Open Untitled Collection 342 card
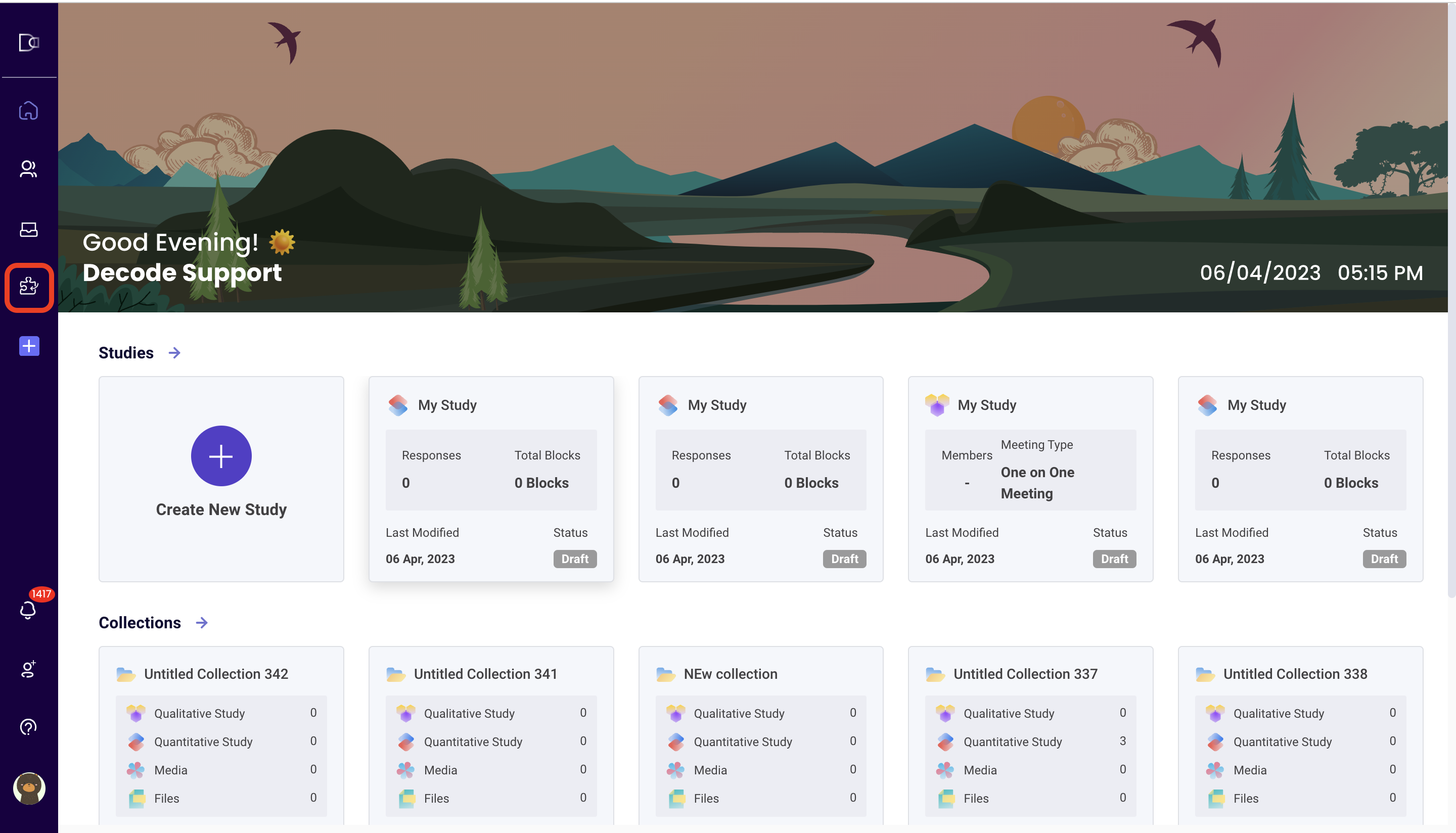 [216, 674]
